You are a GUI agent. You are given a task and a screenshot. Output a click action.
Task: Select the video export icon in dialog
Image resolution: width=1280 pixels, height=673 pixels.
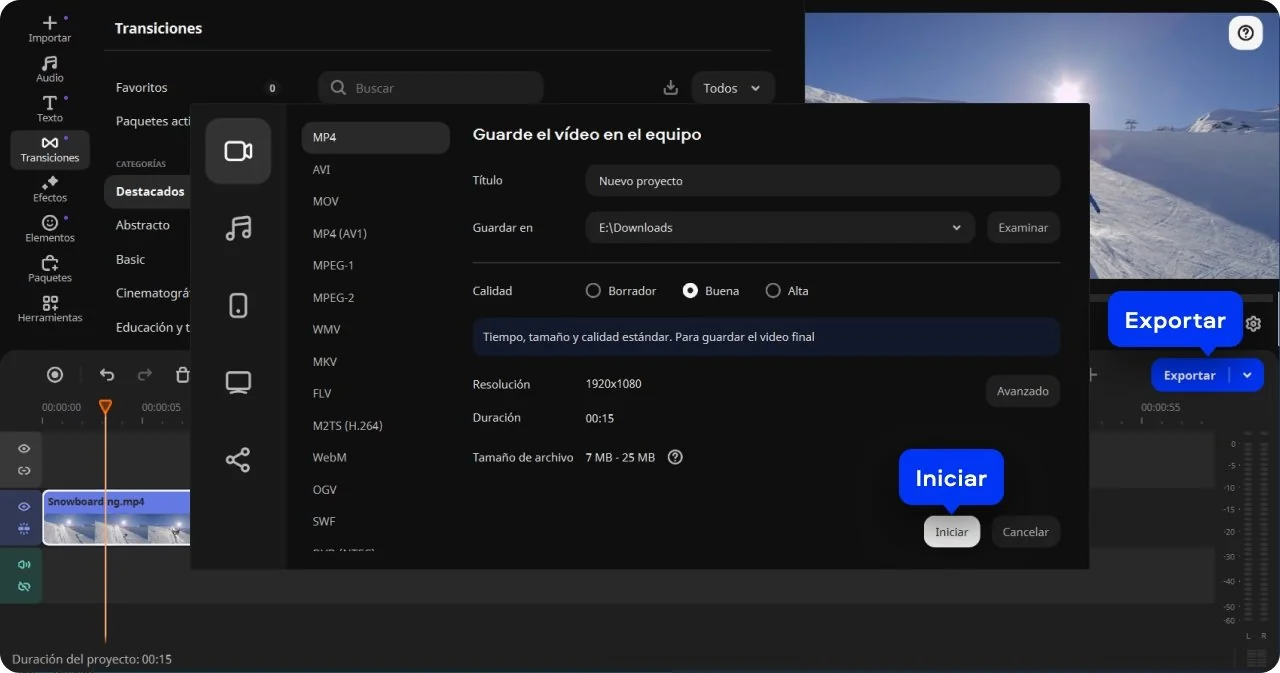pos(238,151)
